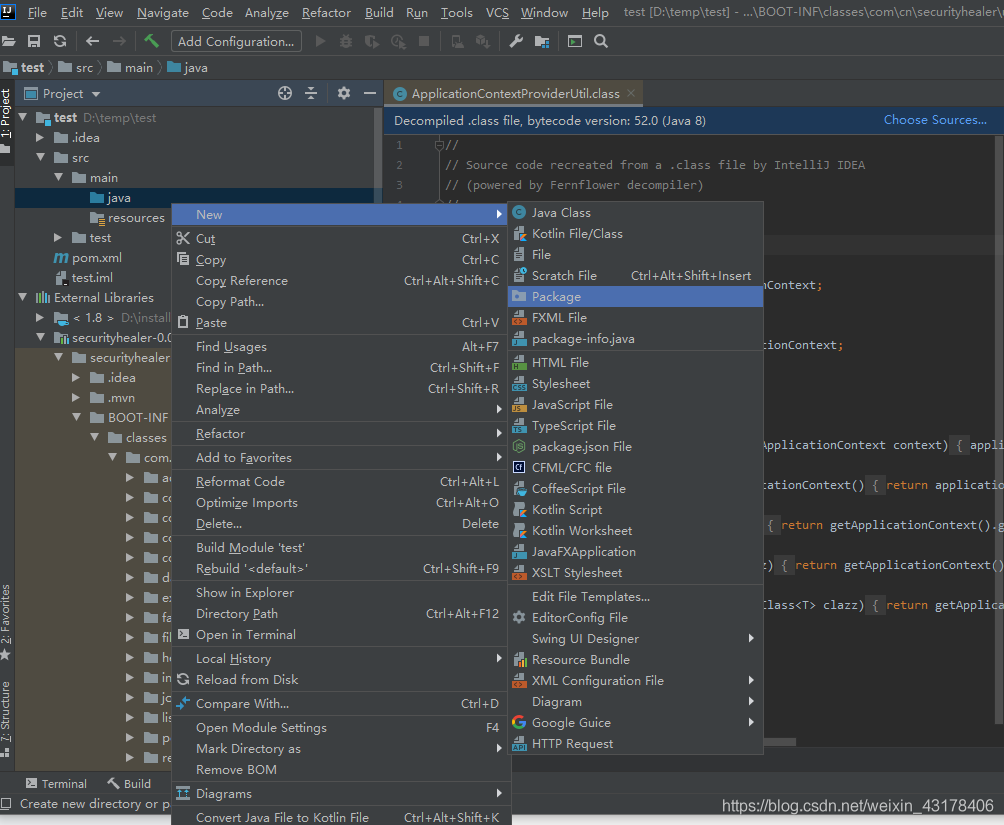This screenshot has width=1004, height=825.
Task: Open the VCS menu in menu bar
Action: pyautogui.click(x=498, y=13)
